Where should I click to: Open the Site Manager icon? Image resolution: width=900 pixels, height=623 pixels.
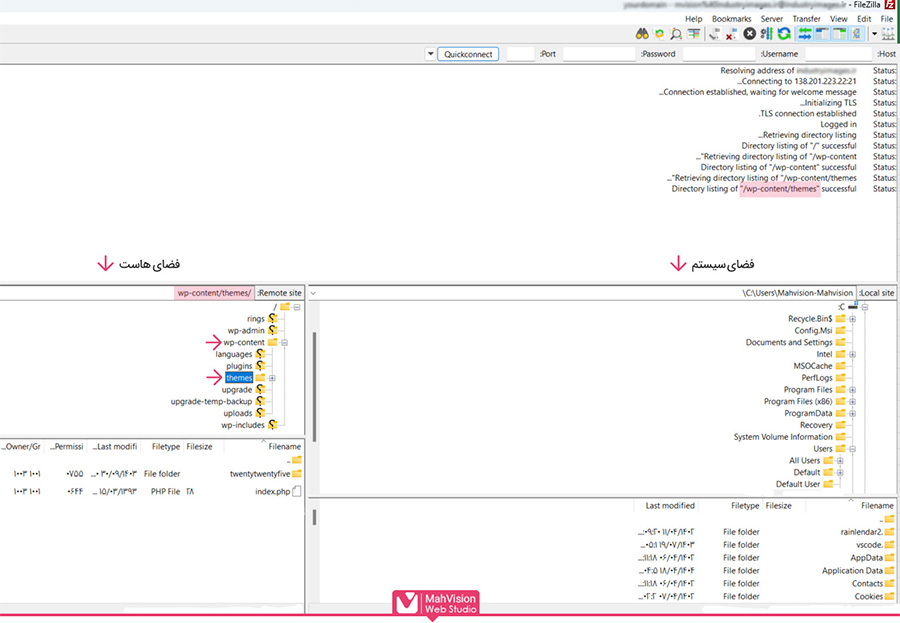(887, 34)
